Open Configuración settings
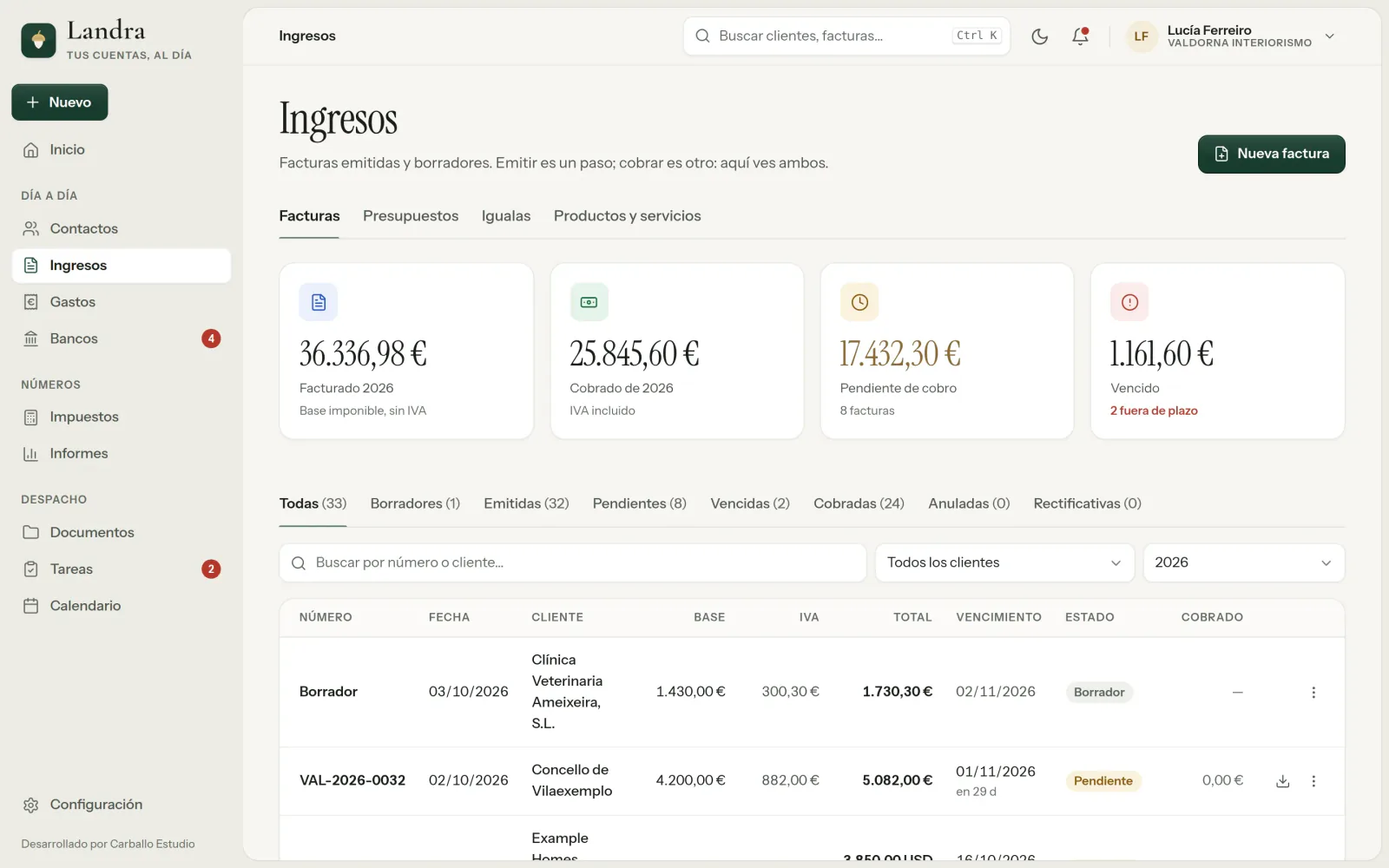Screen dimensions: 1389x868 [x=122, y=805]
